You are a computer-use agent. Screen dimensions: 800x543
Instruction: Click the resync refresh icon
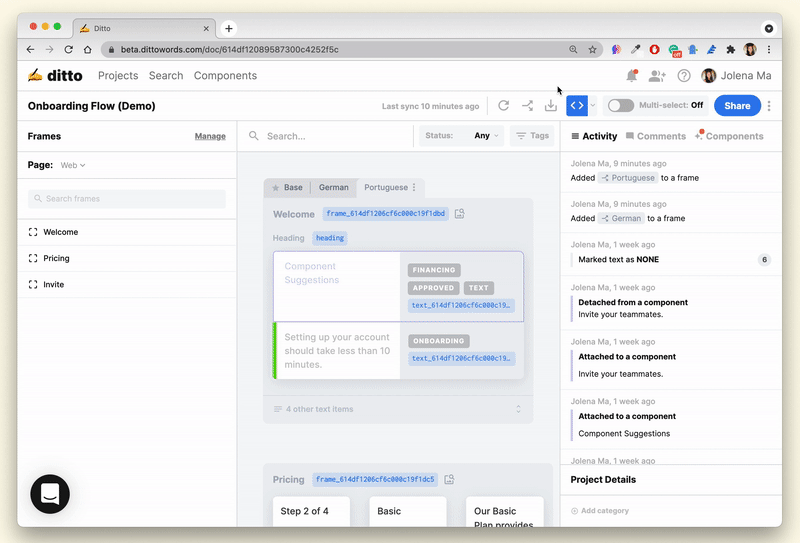[x=503, y=106]
